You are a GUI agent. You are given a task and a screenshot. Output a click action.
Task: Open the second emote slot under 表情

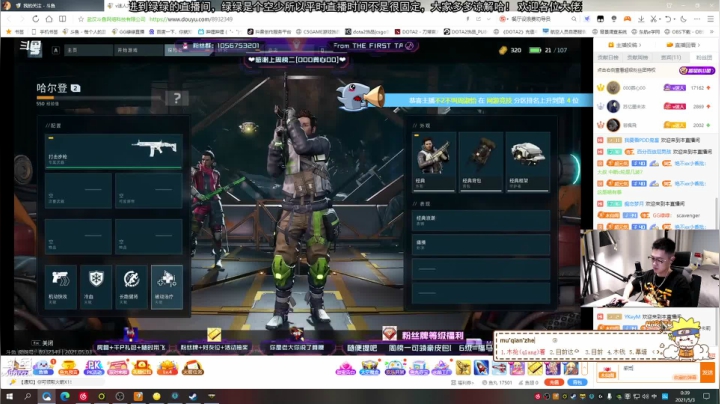[481, 245]
